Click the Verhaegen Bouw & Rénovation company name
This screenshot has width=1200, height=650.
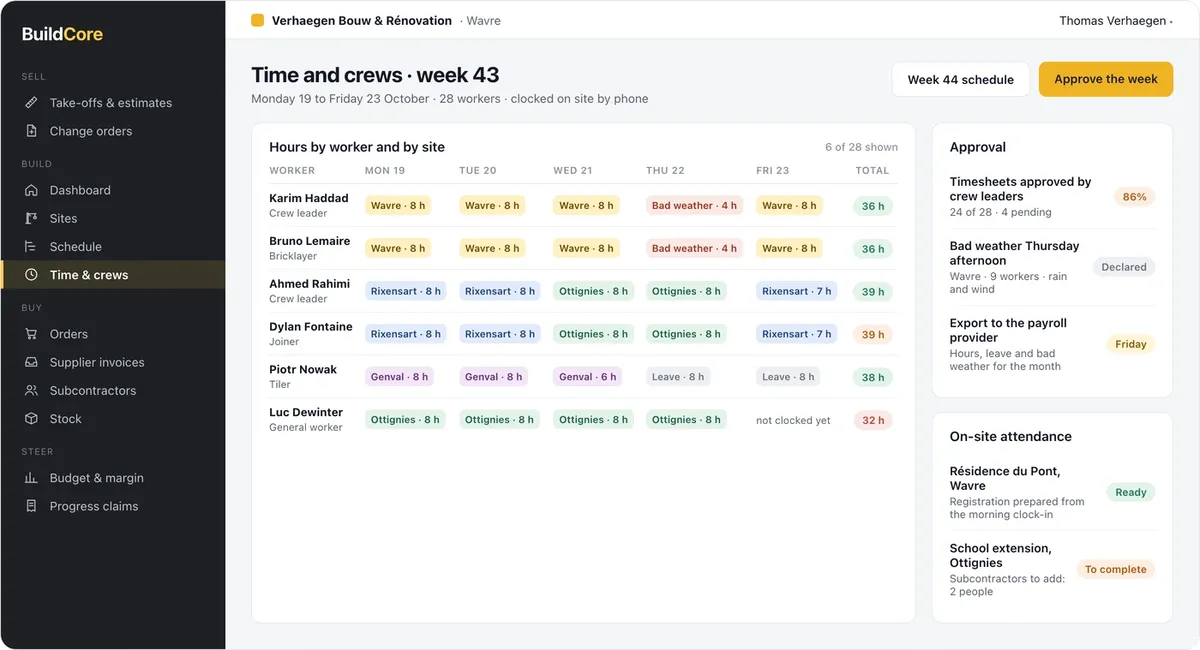(x=362, y=21)
